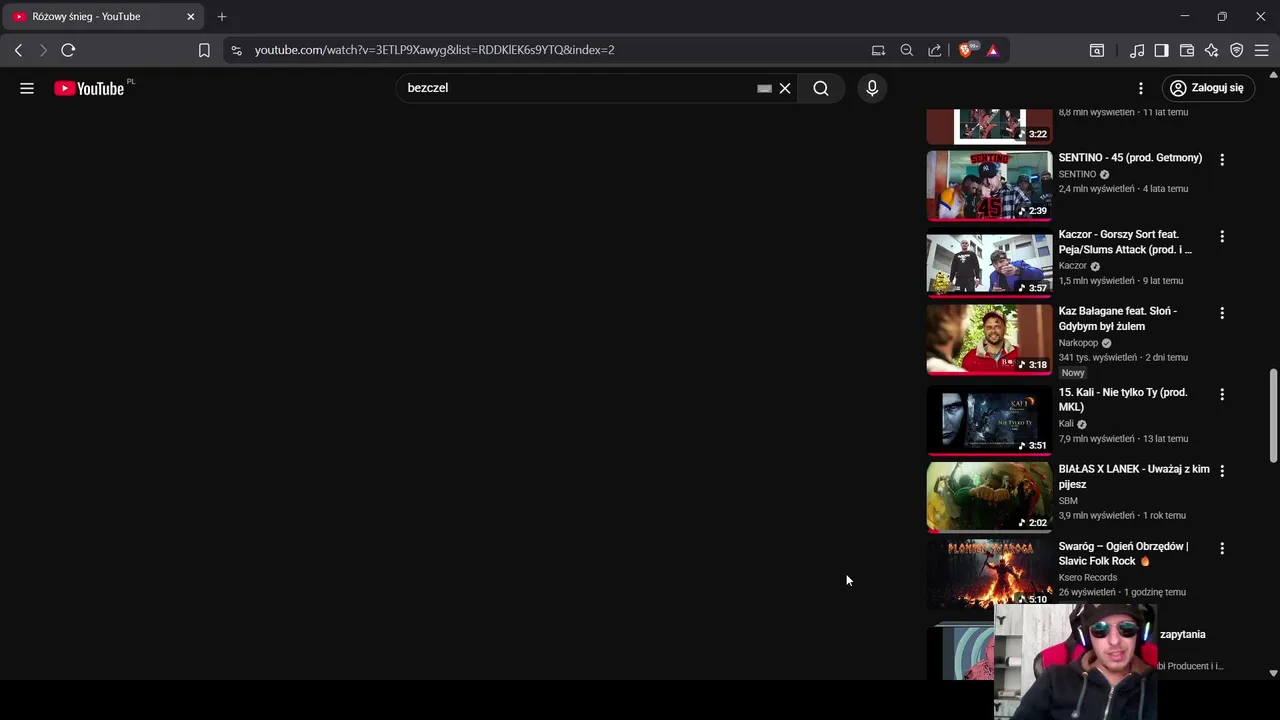The image size is (1280, 720).
Task: Open the SENTINO channel name
Action: click(1077, 174)
